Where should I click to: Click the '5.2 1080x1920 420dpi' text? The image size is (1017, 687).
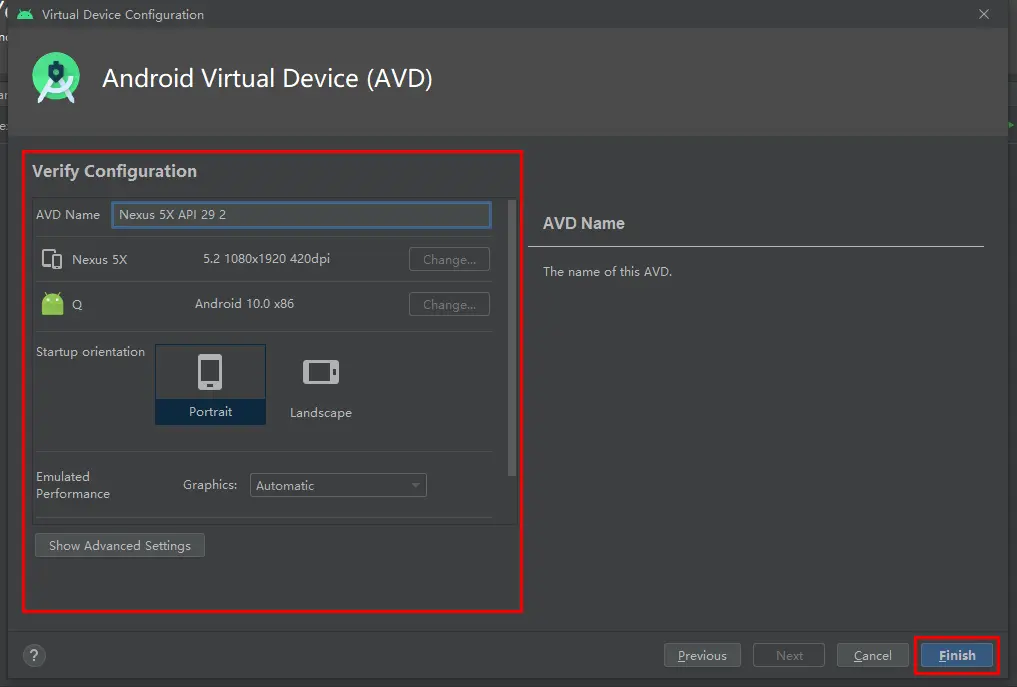click(x=267, y=259)
